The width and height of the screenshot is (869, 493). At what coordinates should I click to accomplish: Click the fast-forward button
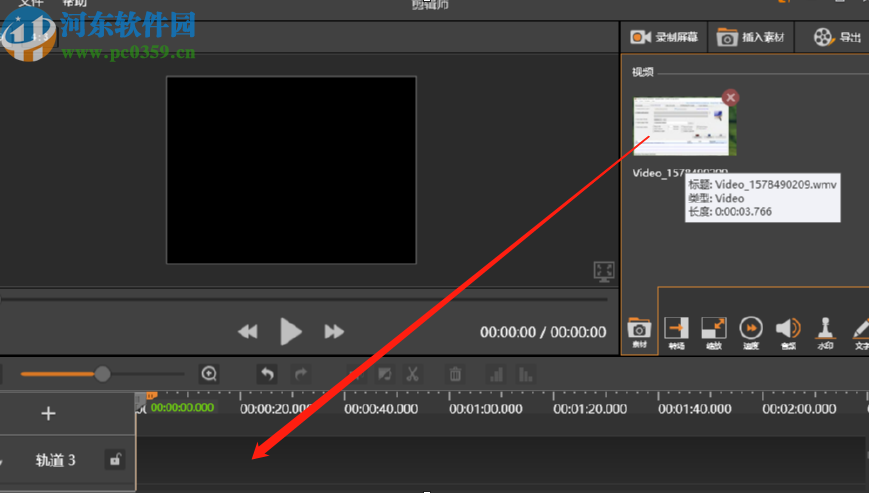pos(335,332)
